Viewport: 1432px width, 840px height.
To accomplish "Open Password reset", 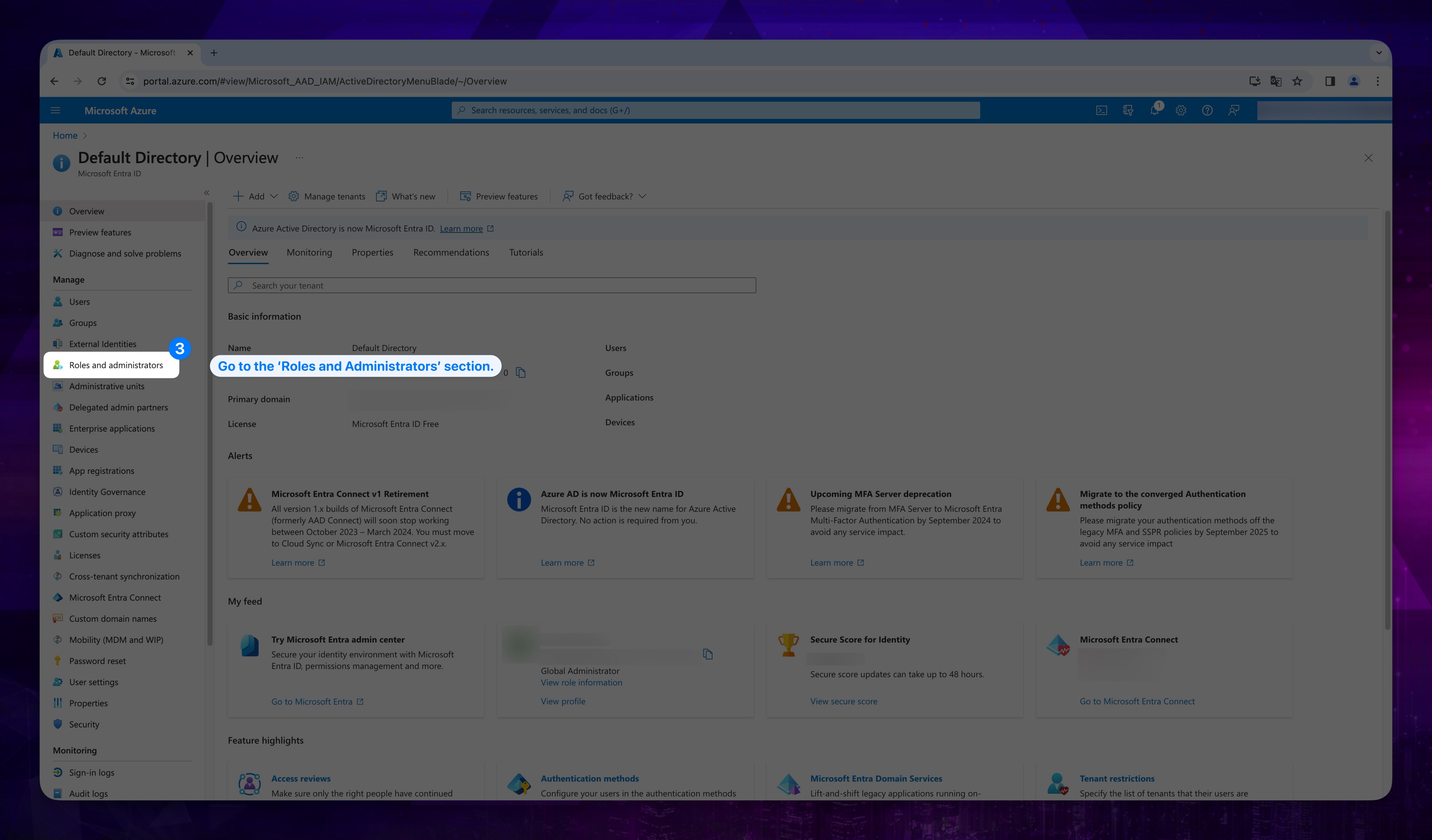I will pos(98,660).
